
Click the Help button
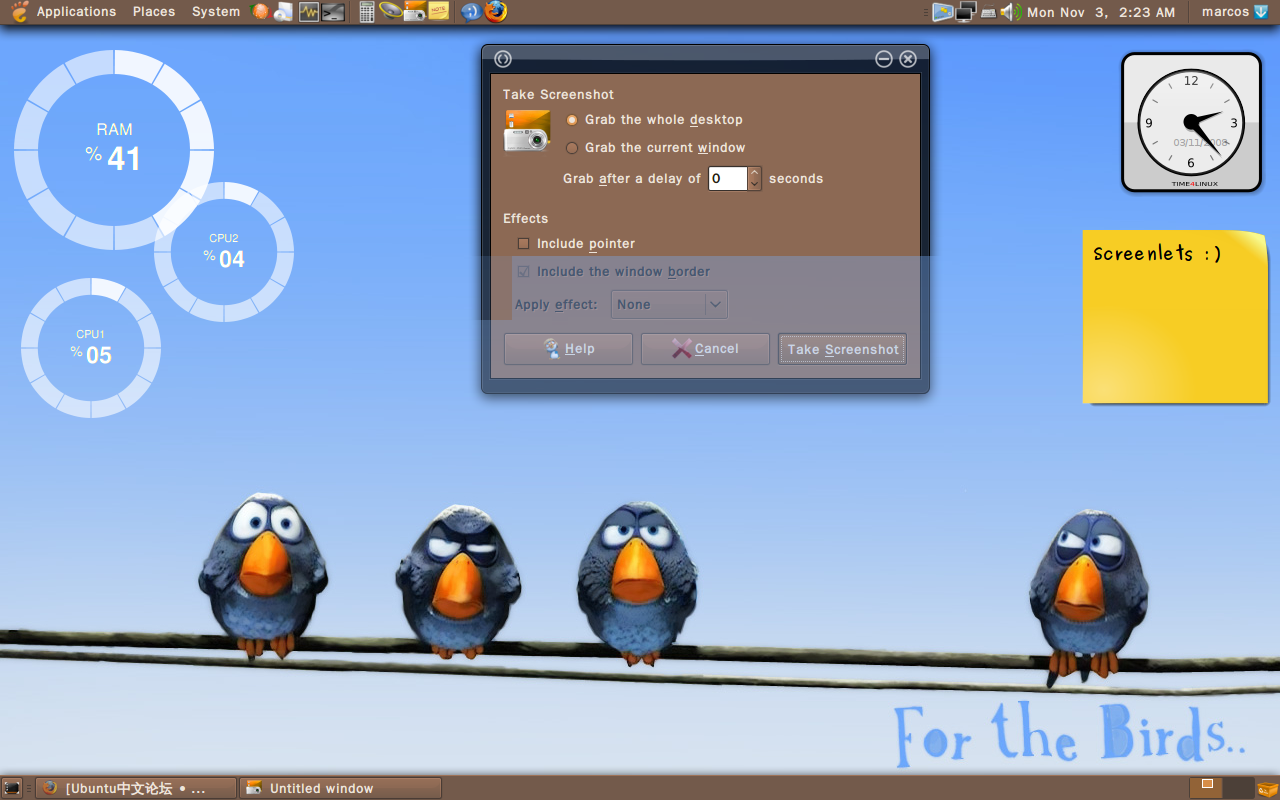[568, 349]
